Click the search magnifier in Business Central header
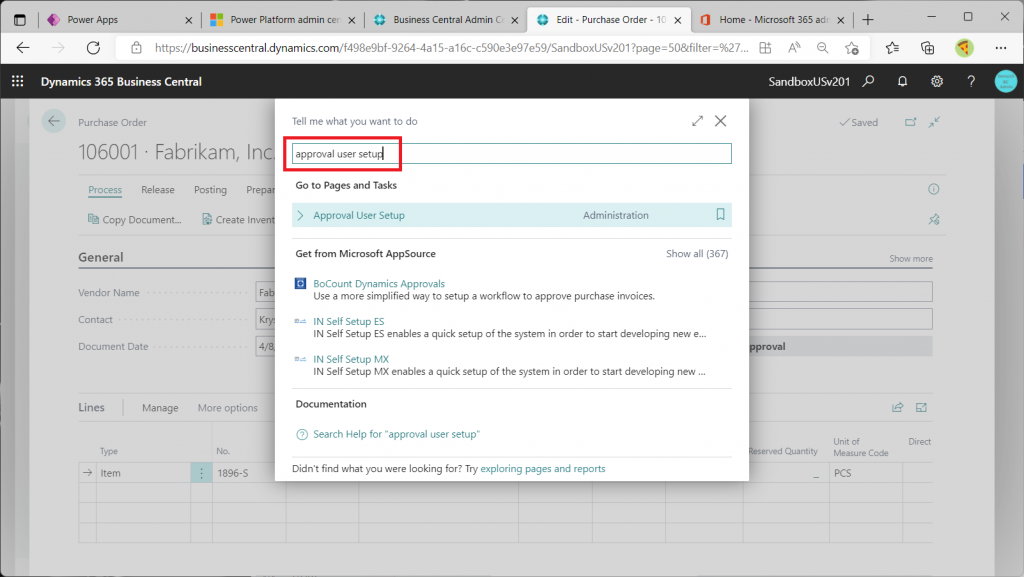Image resolution: width=1024 pixels, height=577 pixels. (x=868, y=82)
